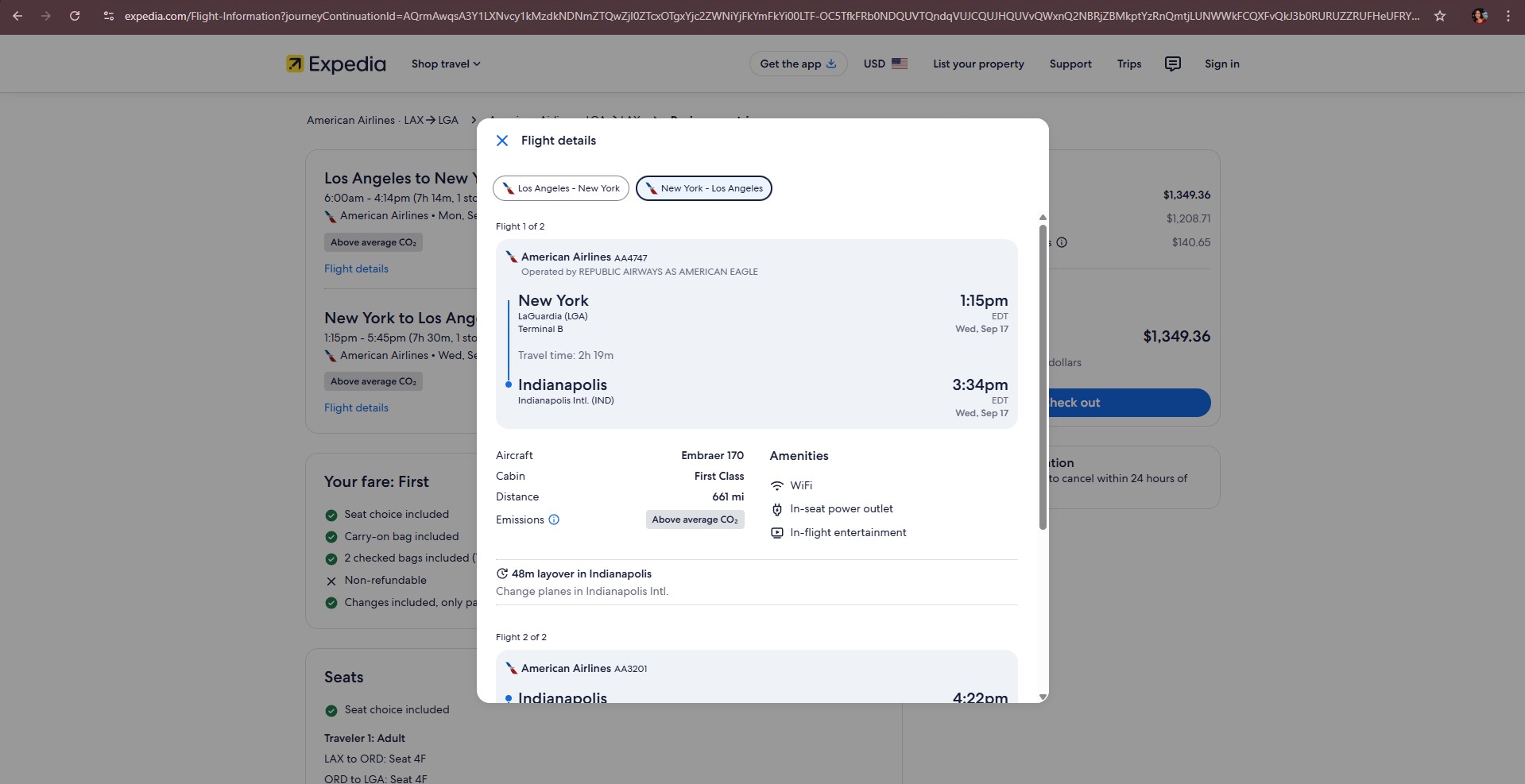Open the Trips link

pos(1129,64)
